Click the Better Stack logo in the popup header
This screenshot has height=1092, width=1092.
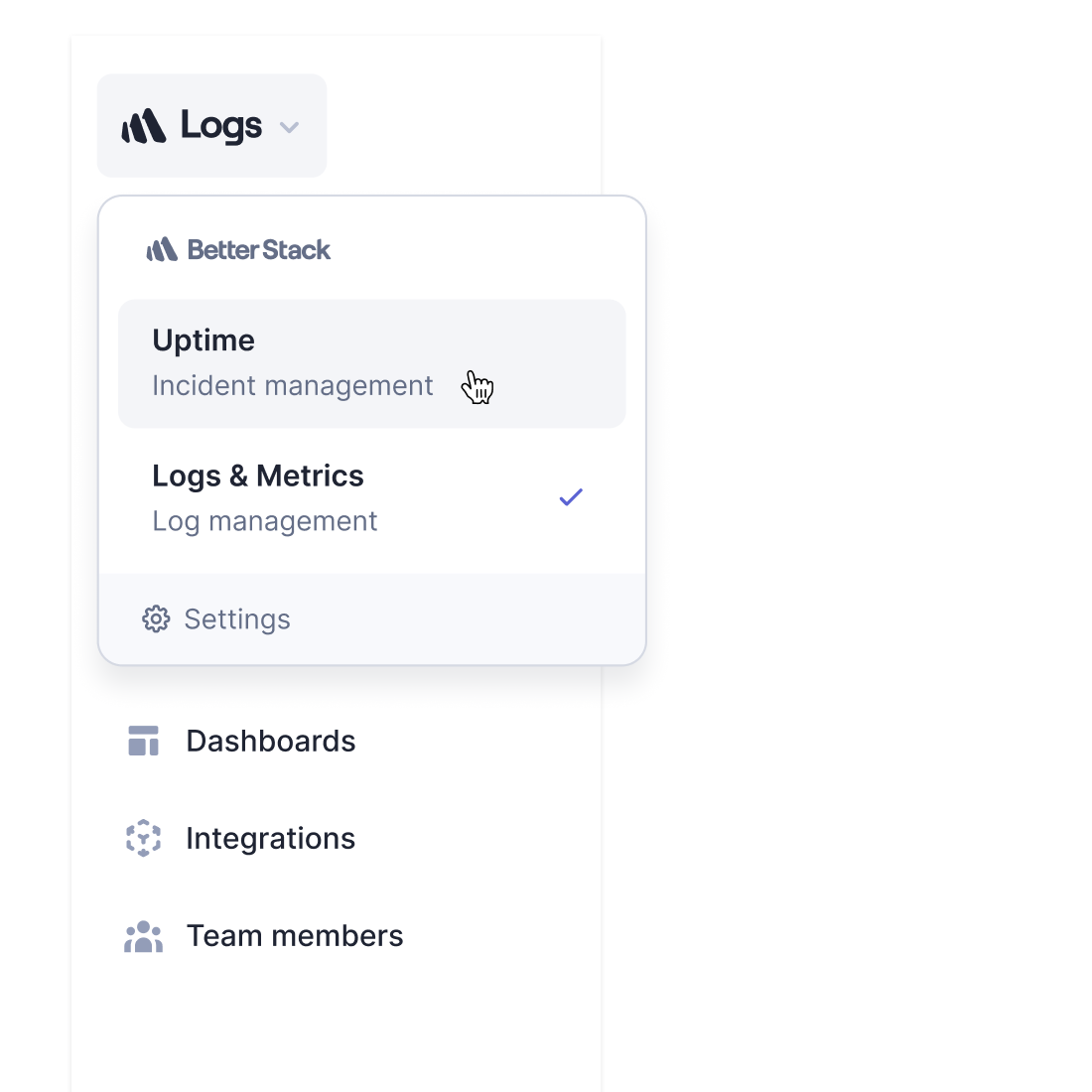238,249
